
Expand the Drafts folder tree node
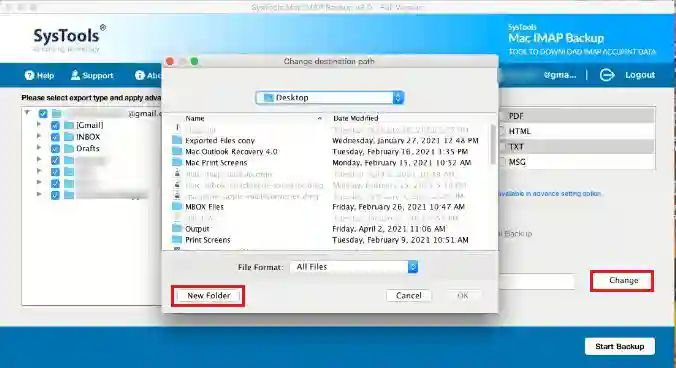click(x=39, y=148)
